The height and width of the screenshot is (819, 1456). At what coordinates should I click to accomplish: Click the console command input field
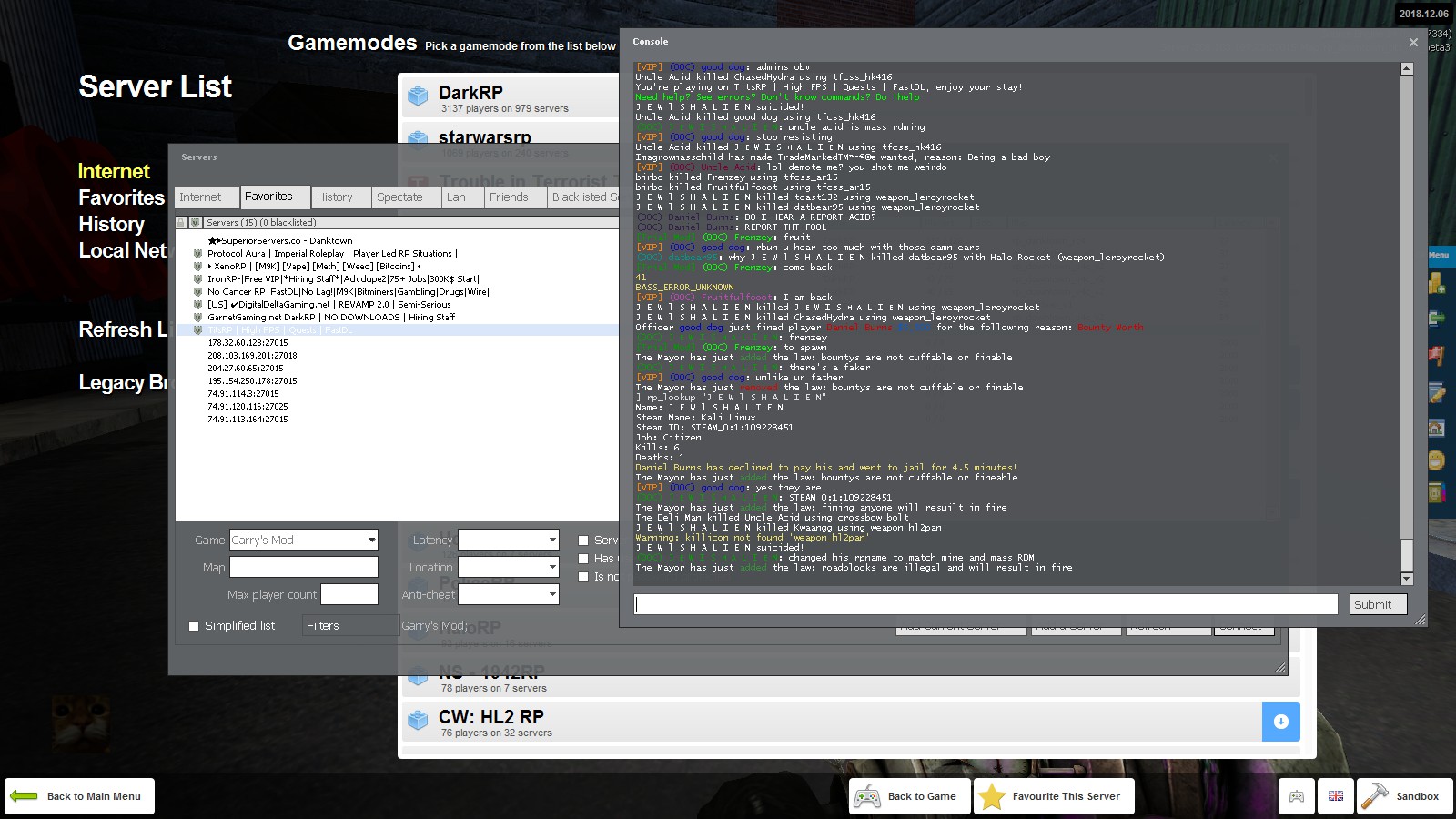coord(986,604)
